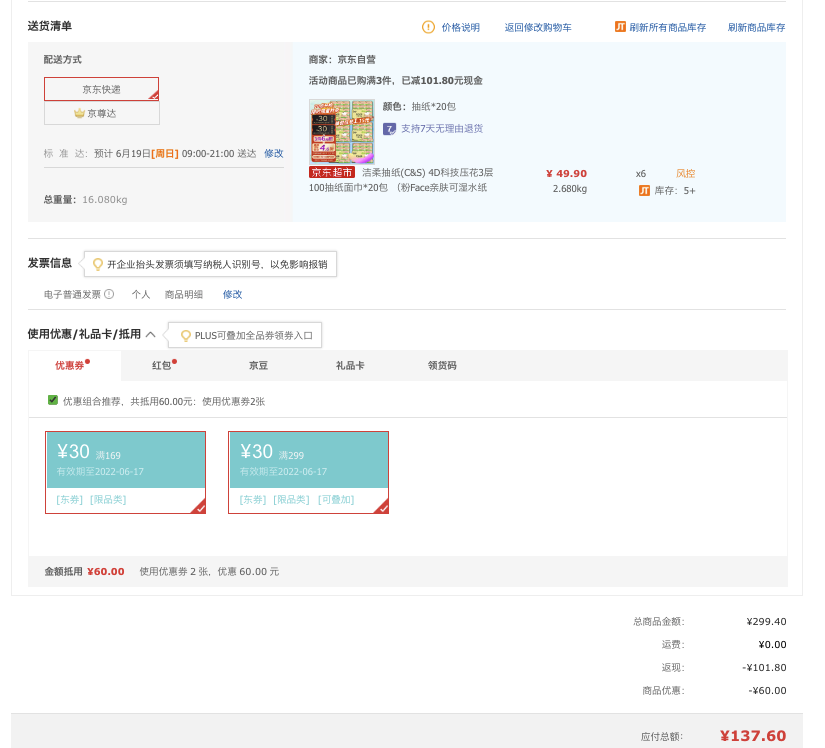Click the crown icon on 京尊达 option

[x=79, y=113]
